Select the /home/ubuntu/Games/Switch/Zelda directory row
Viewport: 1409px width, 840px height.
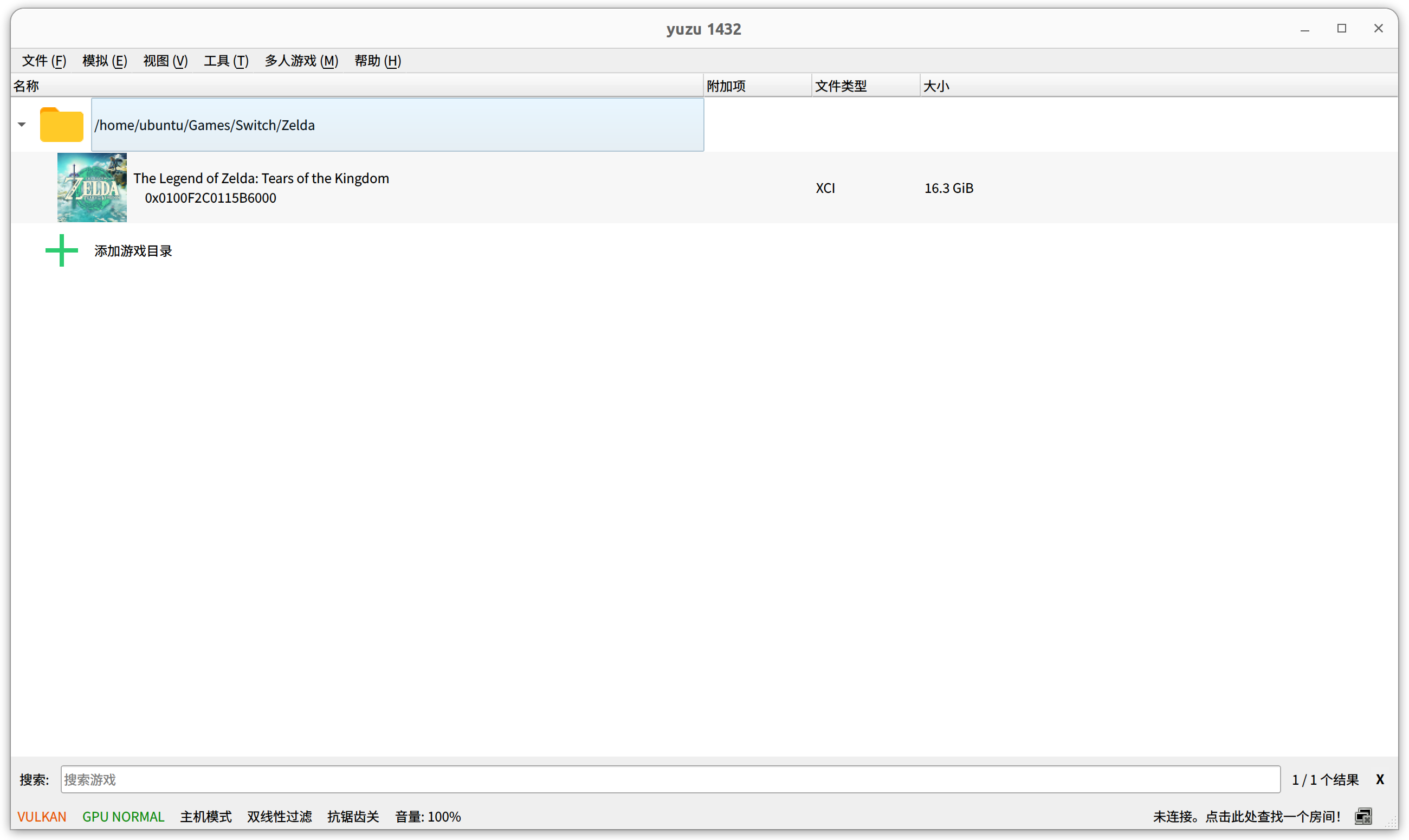point(397,125)
